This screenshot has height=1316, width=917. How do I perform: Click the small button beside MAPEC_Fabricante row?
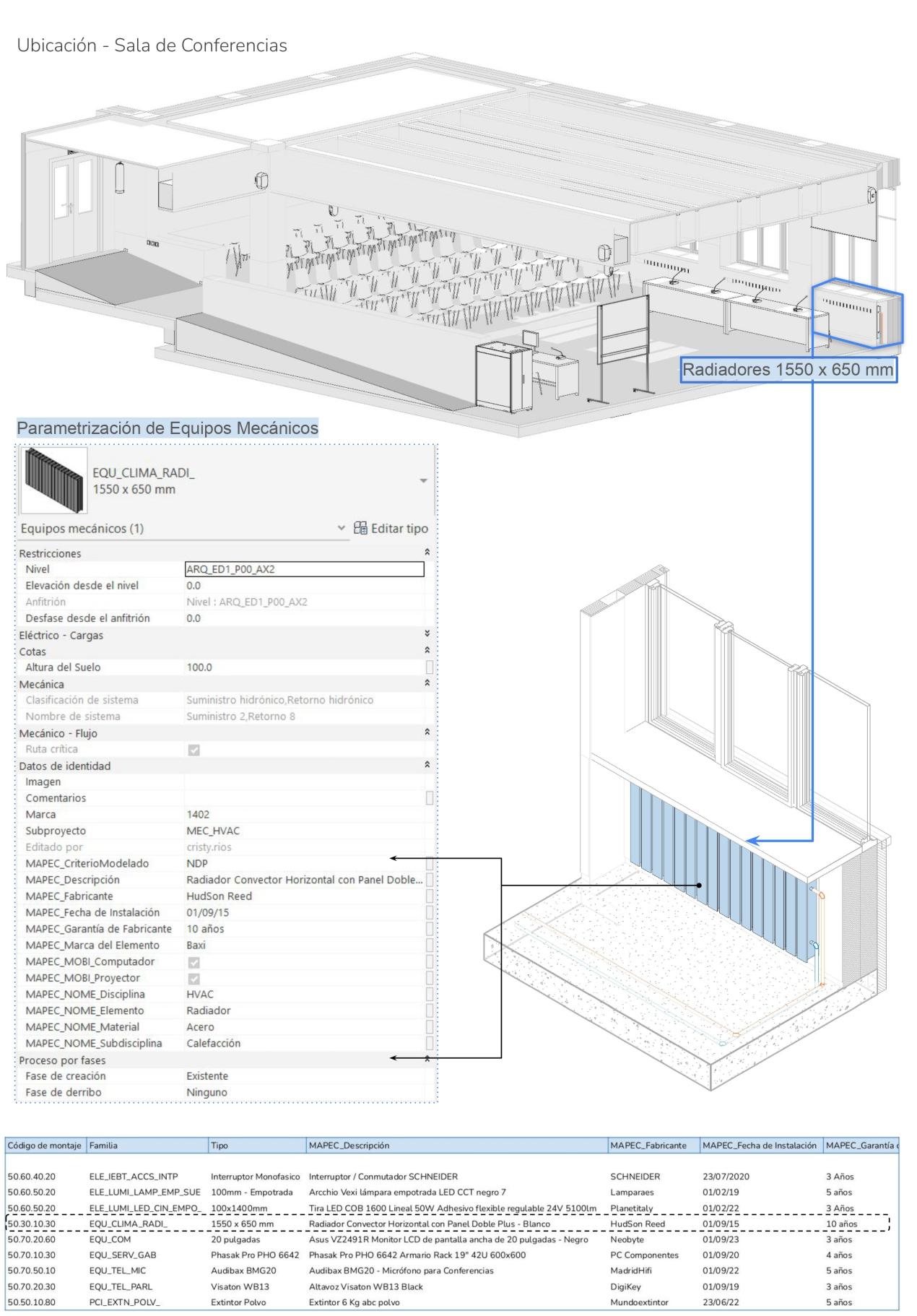pyautogui.click(x=430, y=896)
